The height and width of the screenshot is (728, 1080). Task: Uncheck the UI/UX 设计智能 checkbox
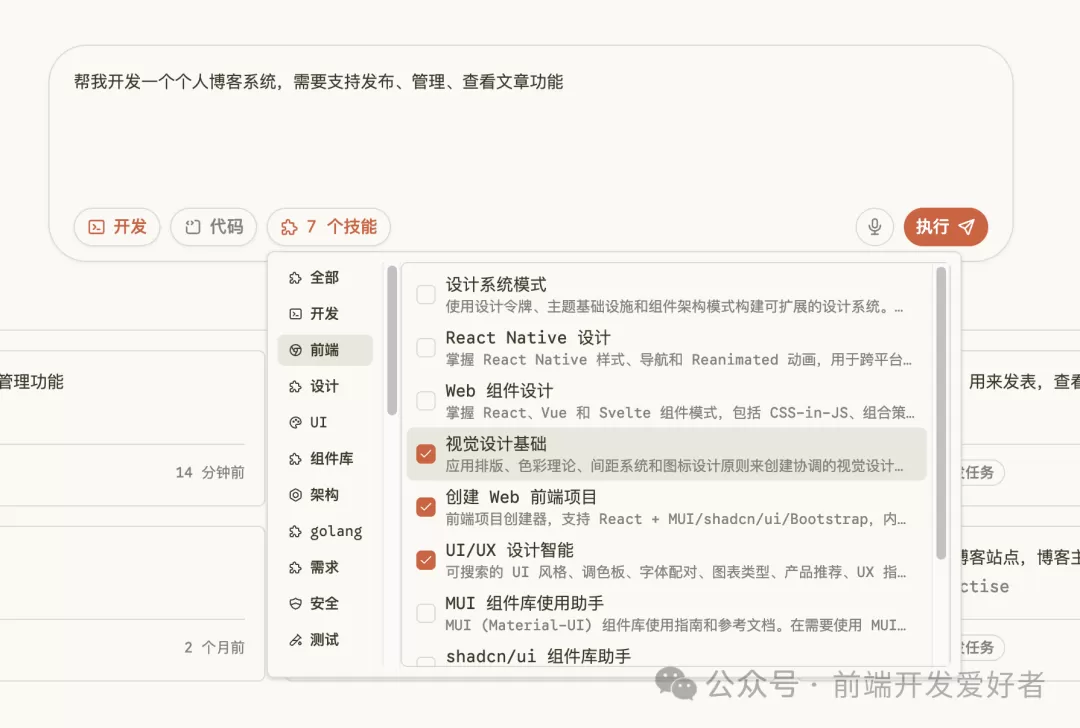pos(426,560)
